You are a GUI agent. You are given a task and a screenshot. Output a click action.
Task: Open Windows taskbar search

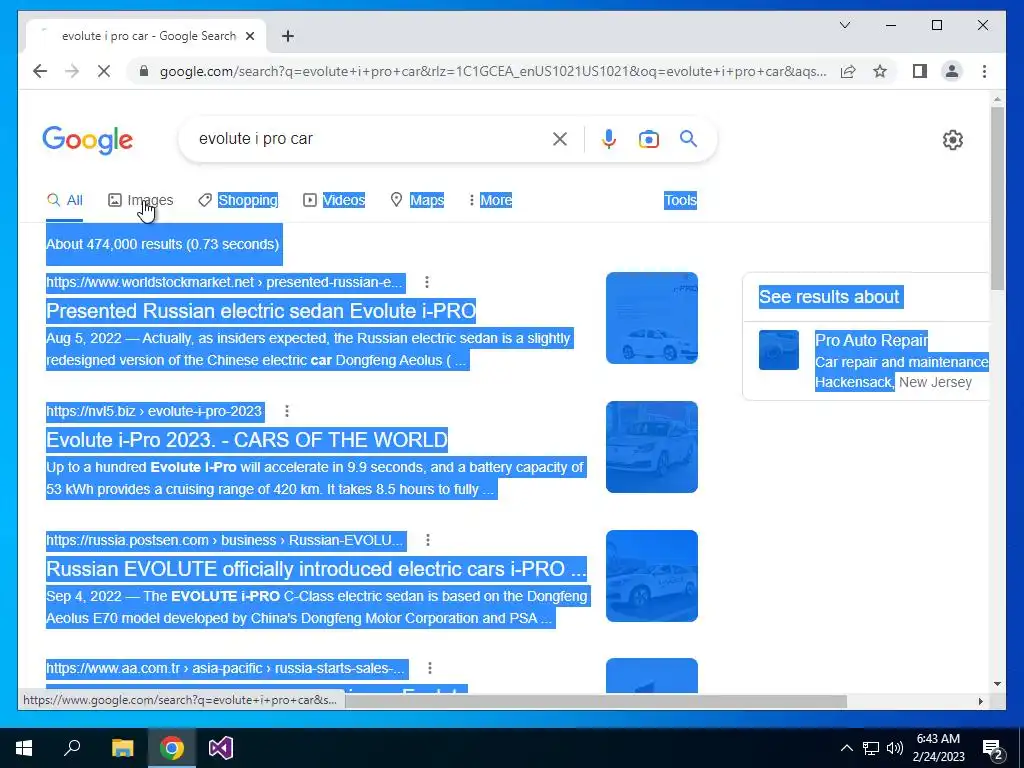click(x=72, y=748)
